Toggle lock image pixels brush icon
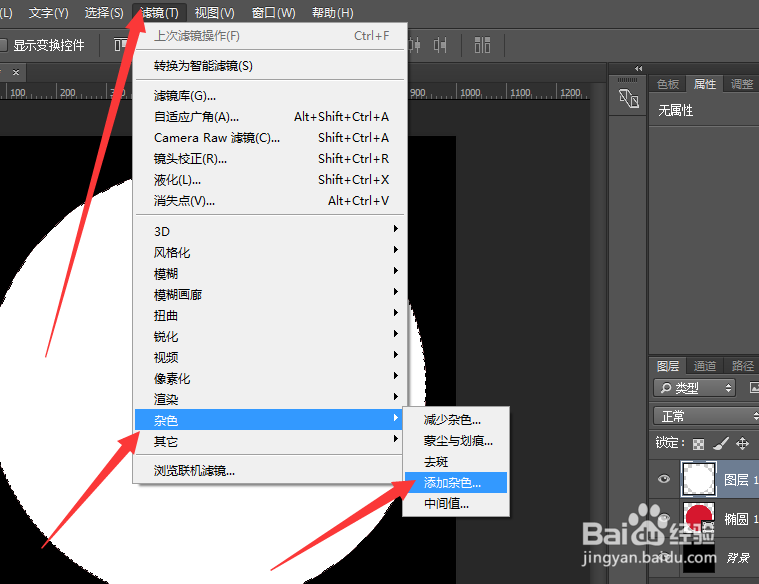This screenshot has width=759, height=584. (721, 443)
